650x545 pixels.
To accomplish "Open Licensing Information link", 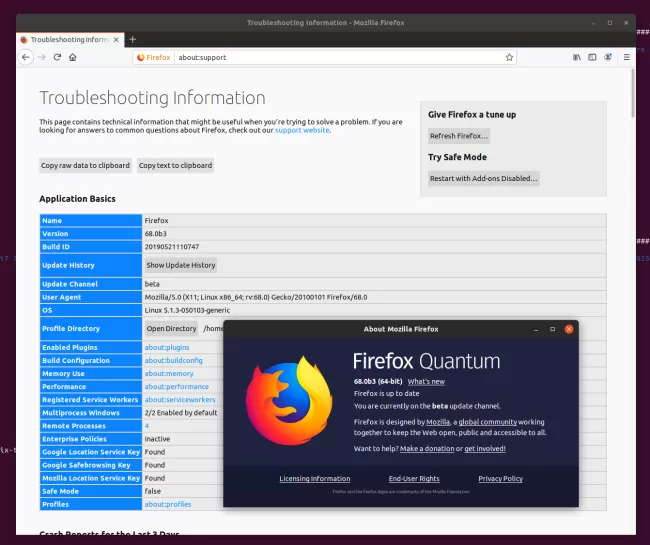I will (315, 479).
